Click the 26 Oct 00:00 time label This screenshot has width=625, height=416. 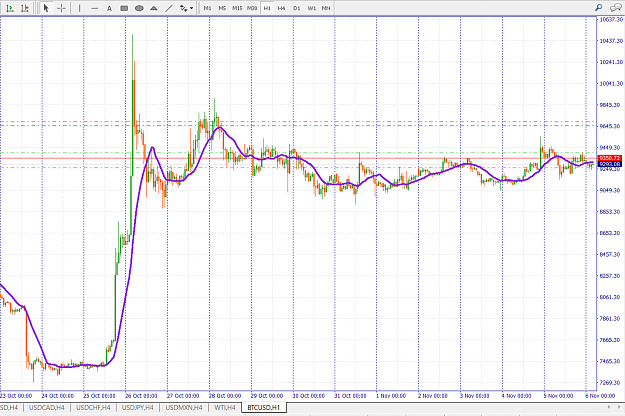[141, 396]
